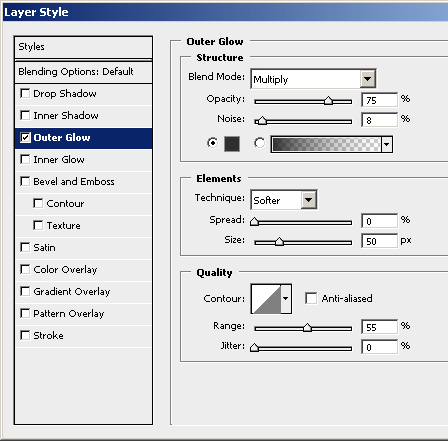448x441 pixels.
Task: Click the Jitter value field
Action: click(379, 347)
